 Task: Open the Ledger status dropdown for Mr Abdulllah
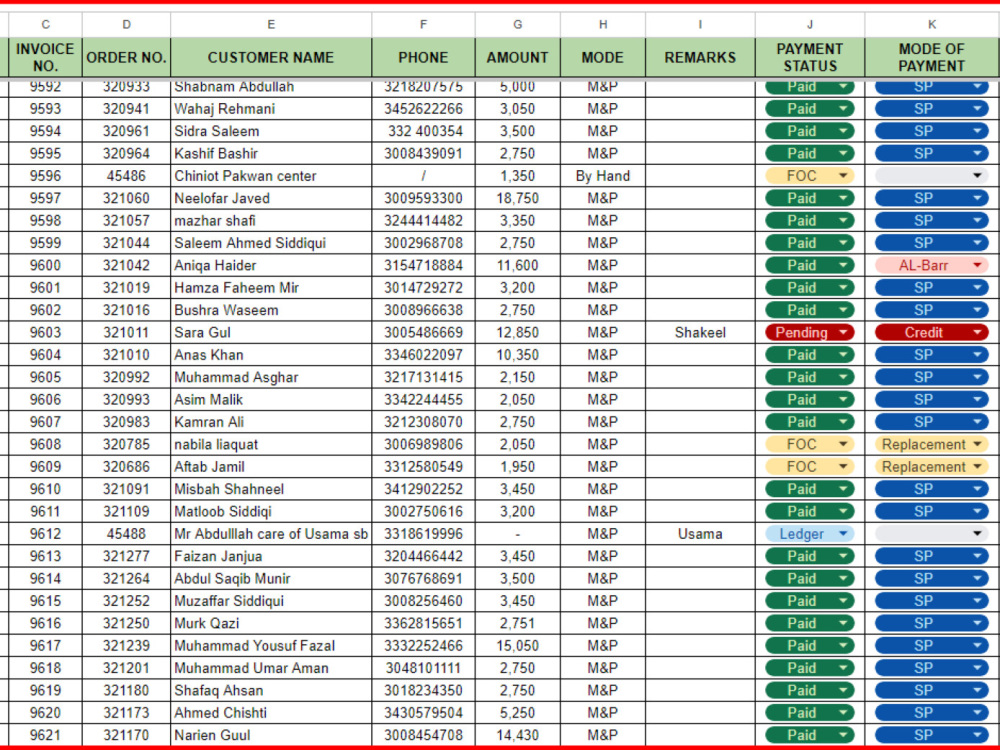click(809, 534)
